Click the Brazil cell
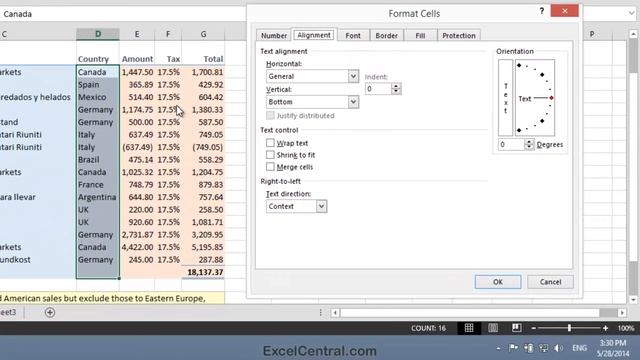The image size is (640, 360). 98,160
